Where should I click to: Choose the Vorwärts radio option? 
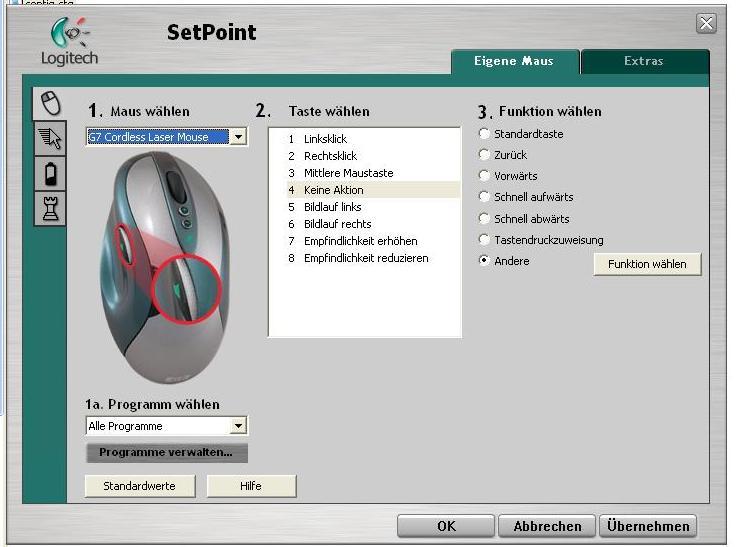[484, 175]
